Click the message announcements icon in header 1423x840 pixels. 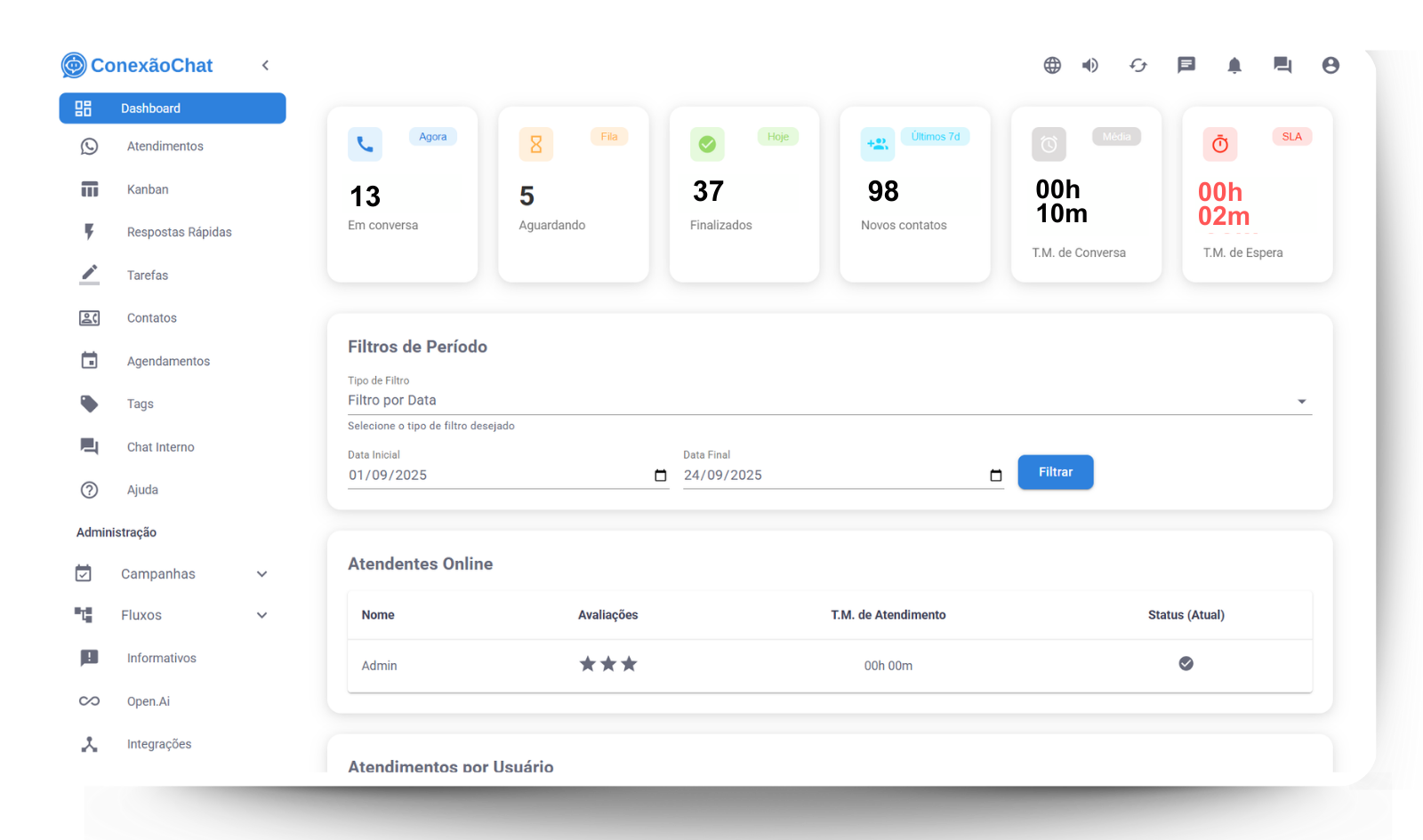pos(1186,65)
